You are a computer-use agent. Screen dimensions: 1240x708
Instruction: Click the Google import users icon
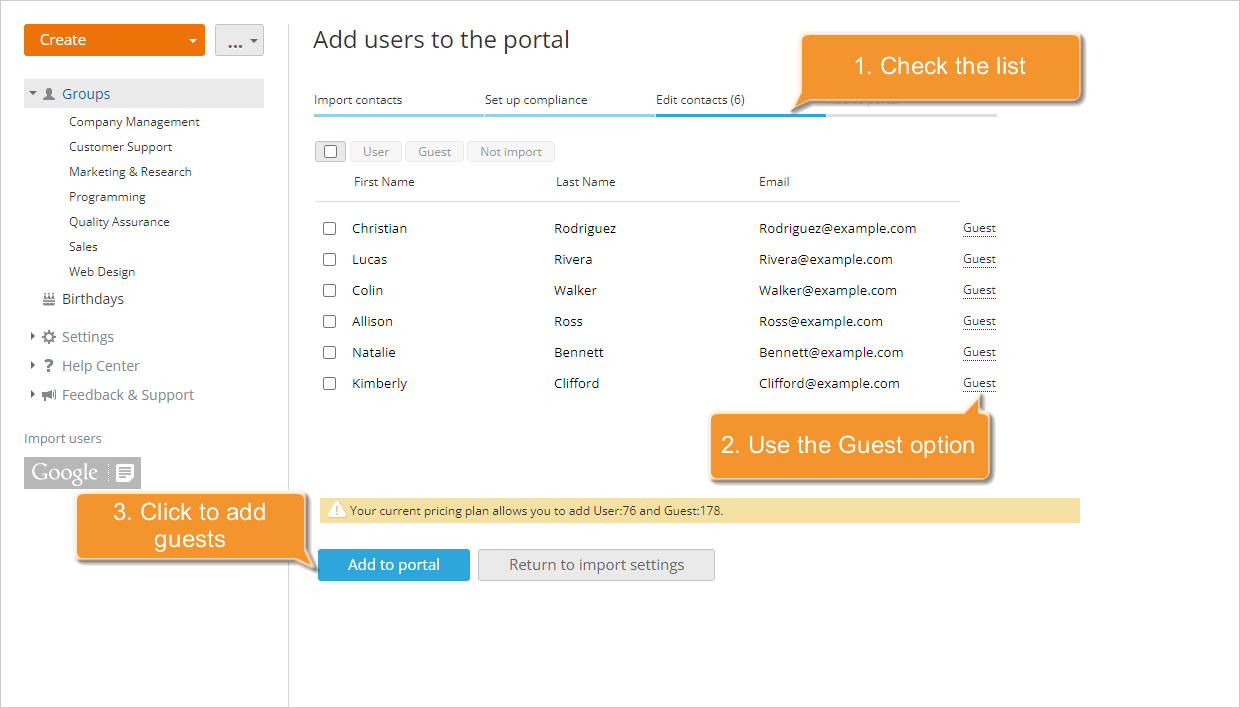tap(82, 473)
